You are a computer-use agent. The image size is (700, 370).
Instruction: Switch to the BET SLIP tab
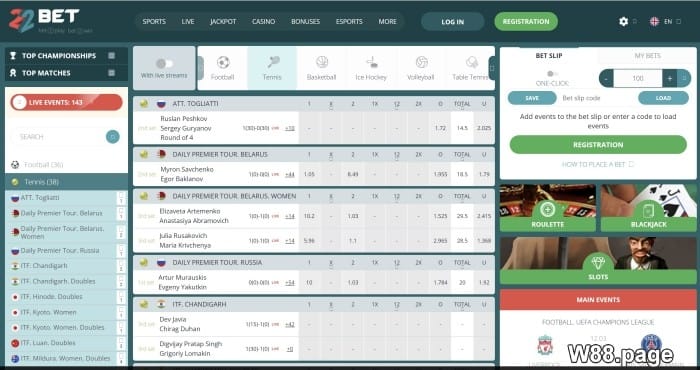point(549,56)
